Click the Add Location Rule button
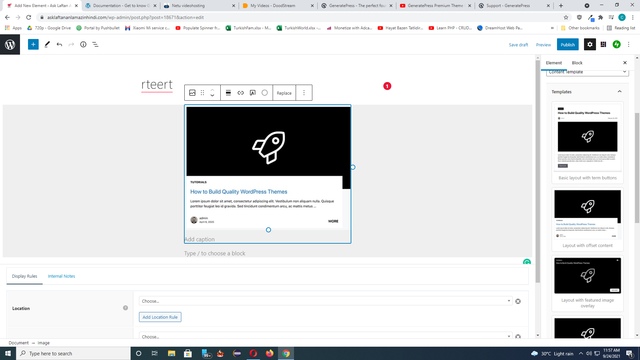This screenshot has width=640, height=360. (x=160, y=317)
